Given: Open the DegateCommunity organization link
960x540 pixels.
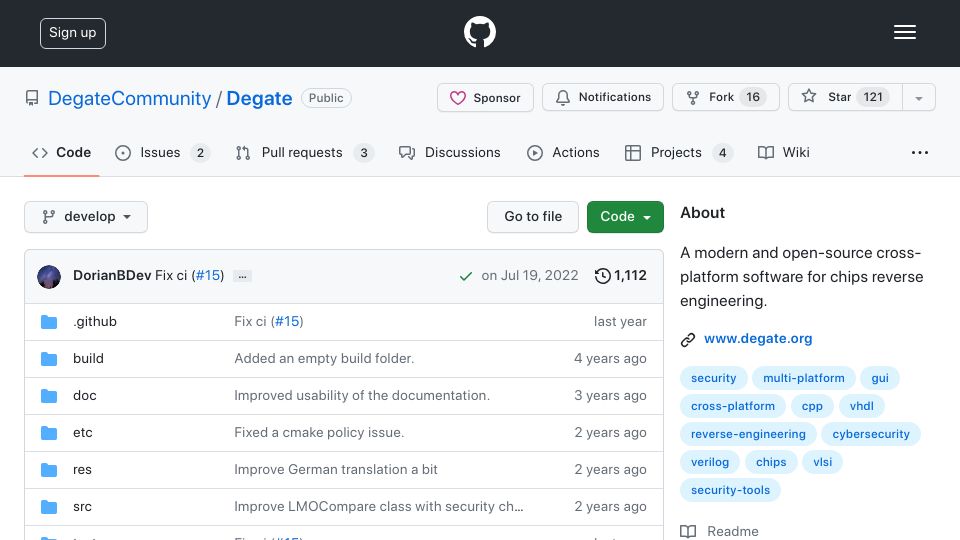Looking at the screenshot, I should 129,98.
